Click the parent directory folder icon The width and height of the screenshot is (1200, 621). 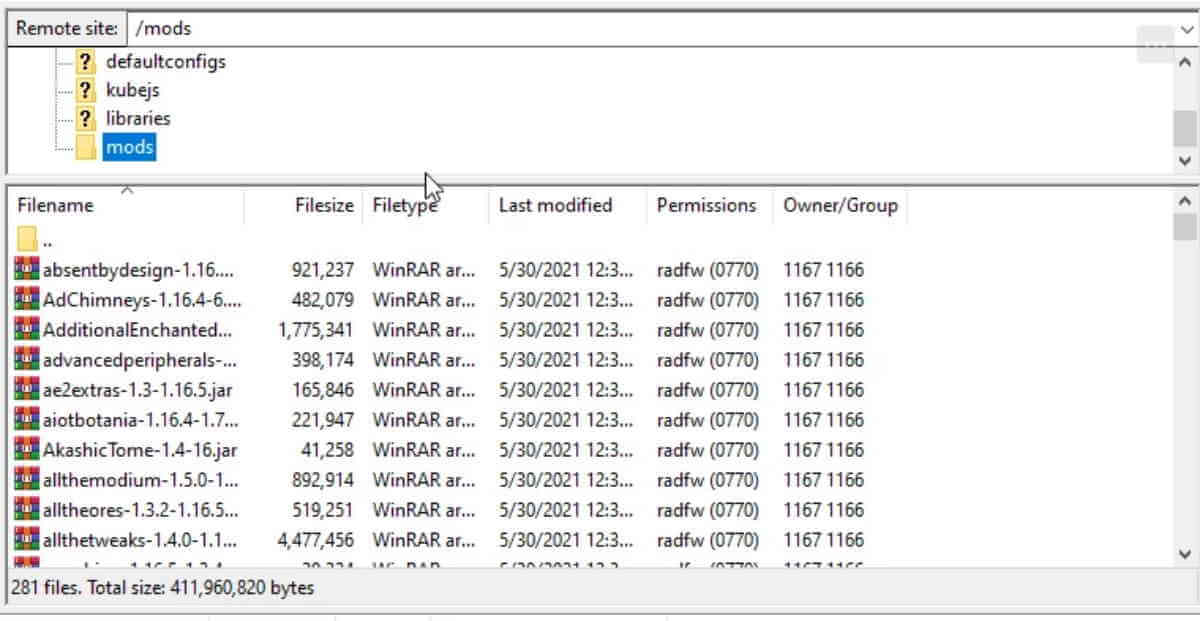point(27,240)
